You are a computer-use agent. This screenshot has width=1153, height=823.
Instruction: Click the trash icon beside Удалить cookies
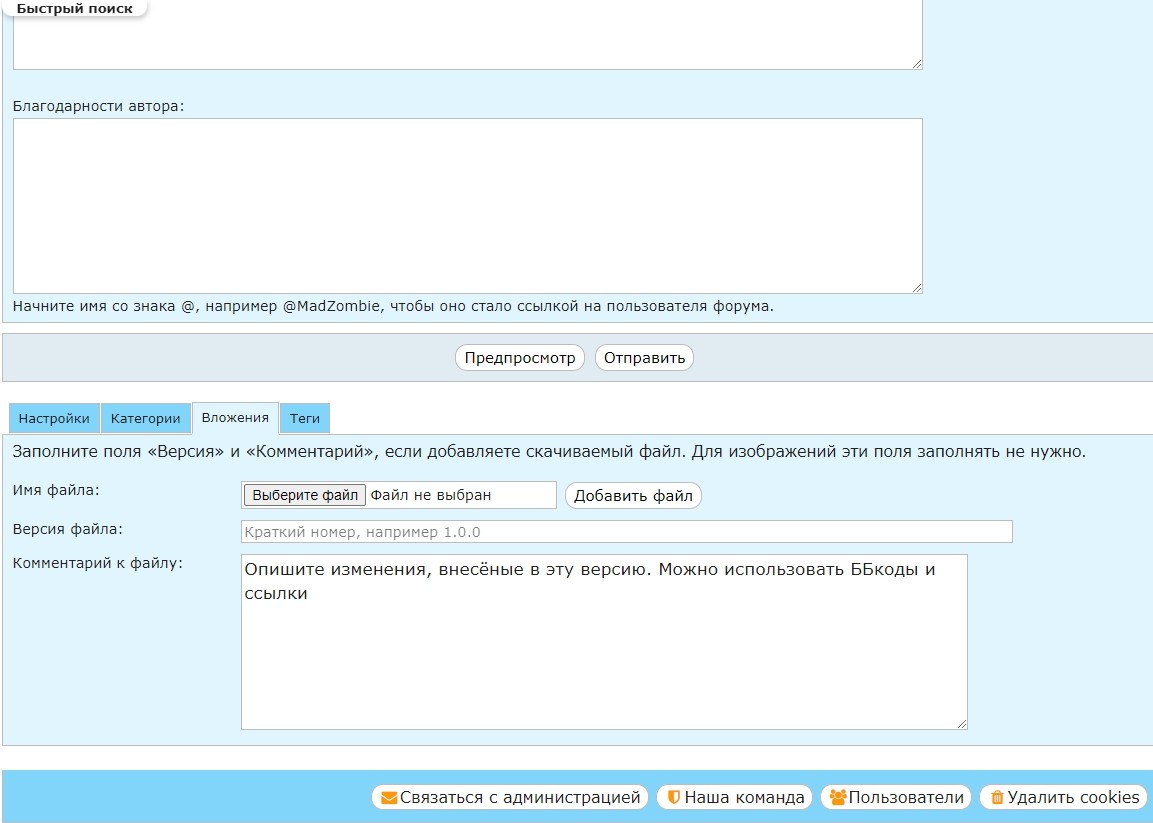997,798
